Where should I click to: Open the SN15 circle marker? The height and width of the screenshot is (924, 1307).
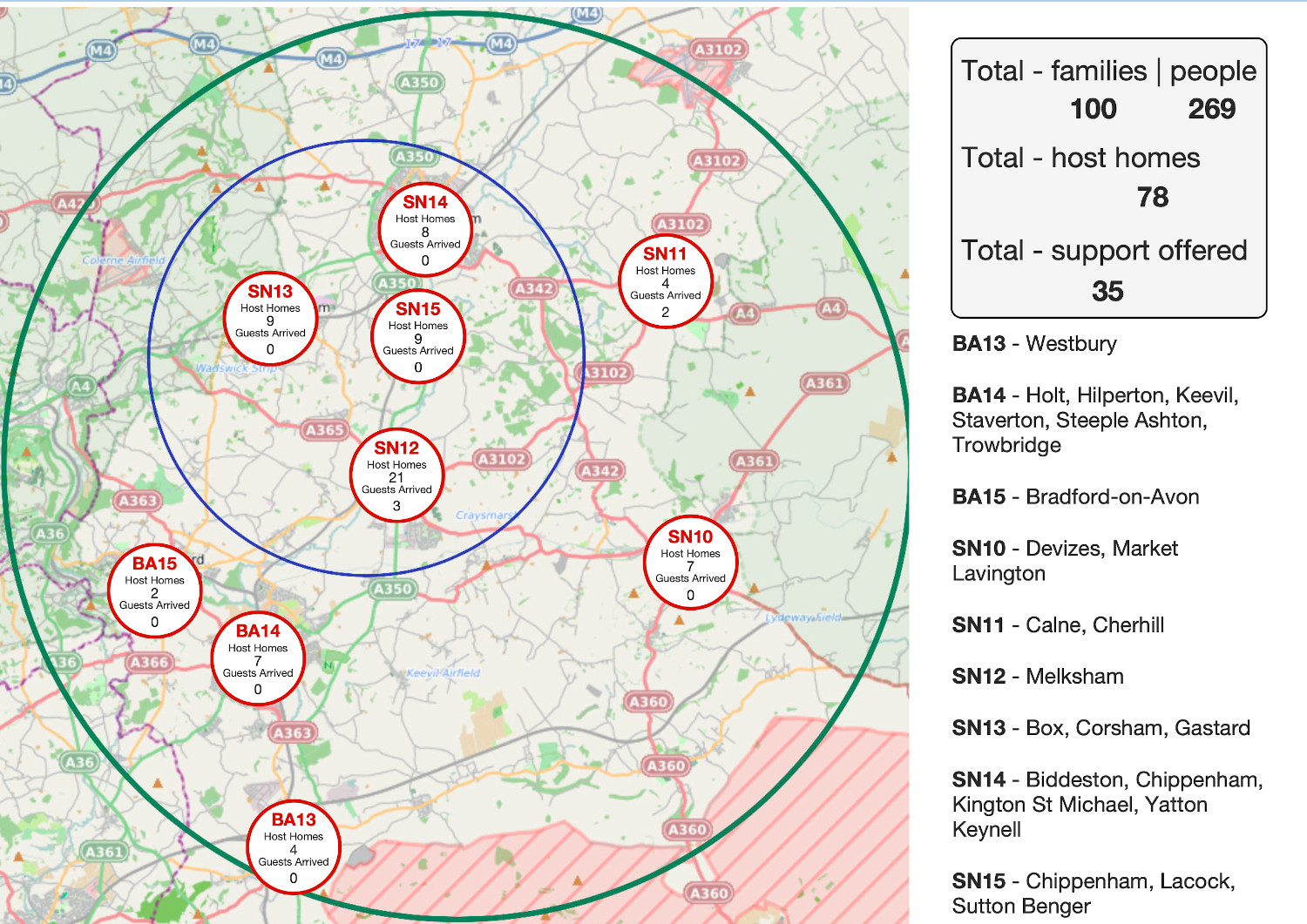click(418, 337)
